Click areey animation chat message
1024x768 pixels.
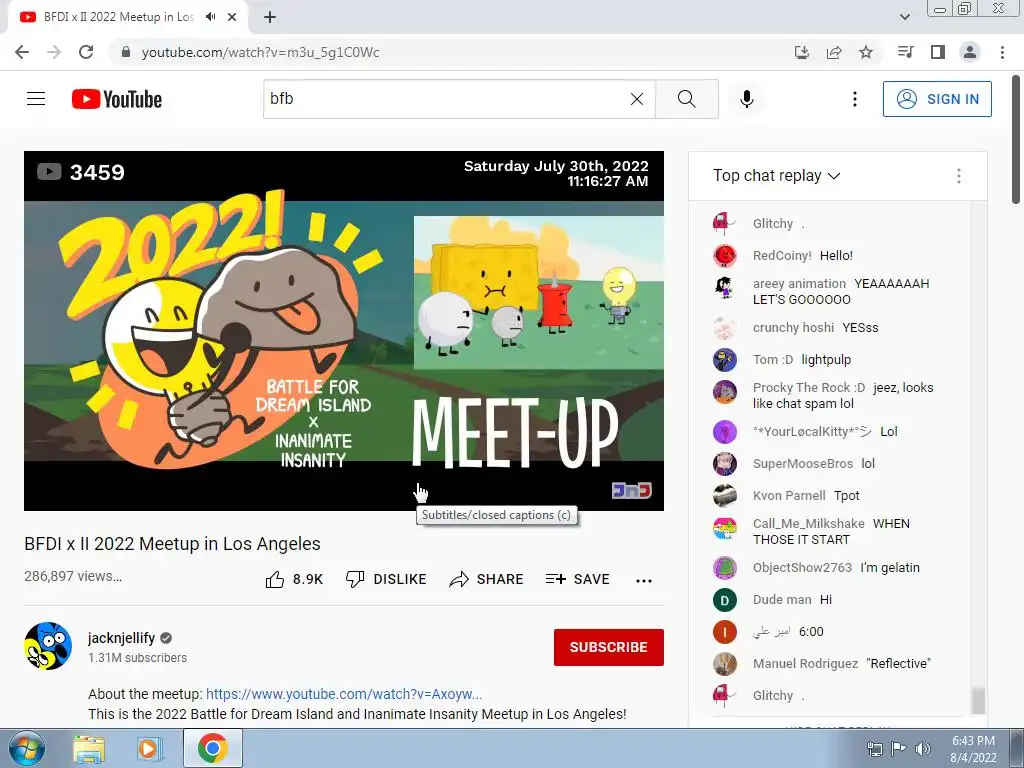click(x=840, y=291)
